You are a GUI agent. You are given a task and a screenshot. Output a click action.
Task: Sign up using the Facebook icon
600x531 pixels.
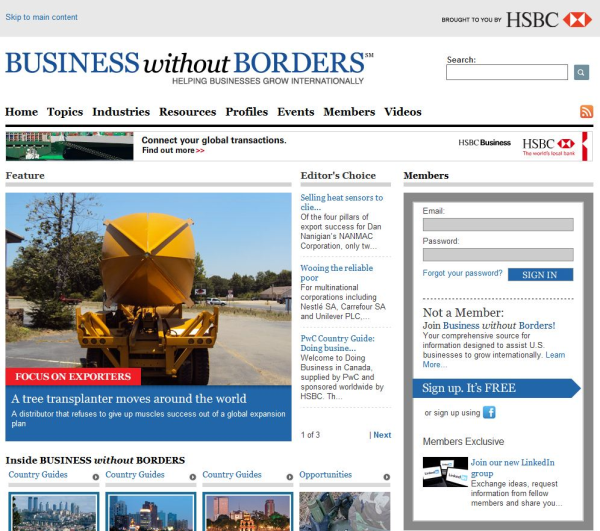pos(489,412)
